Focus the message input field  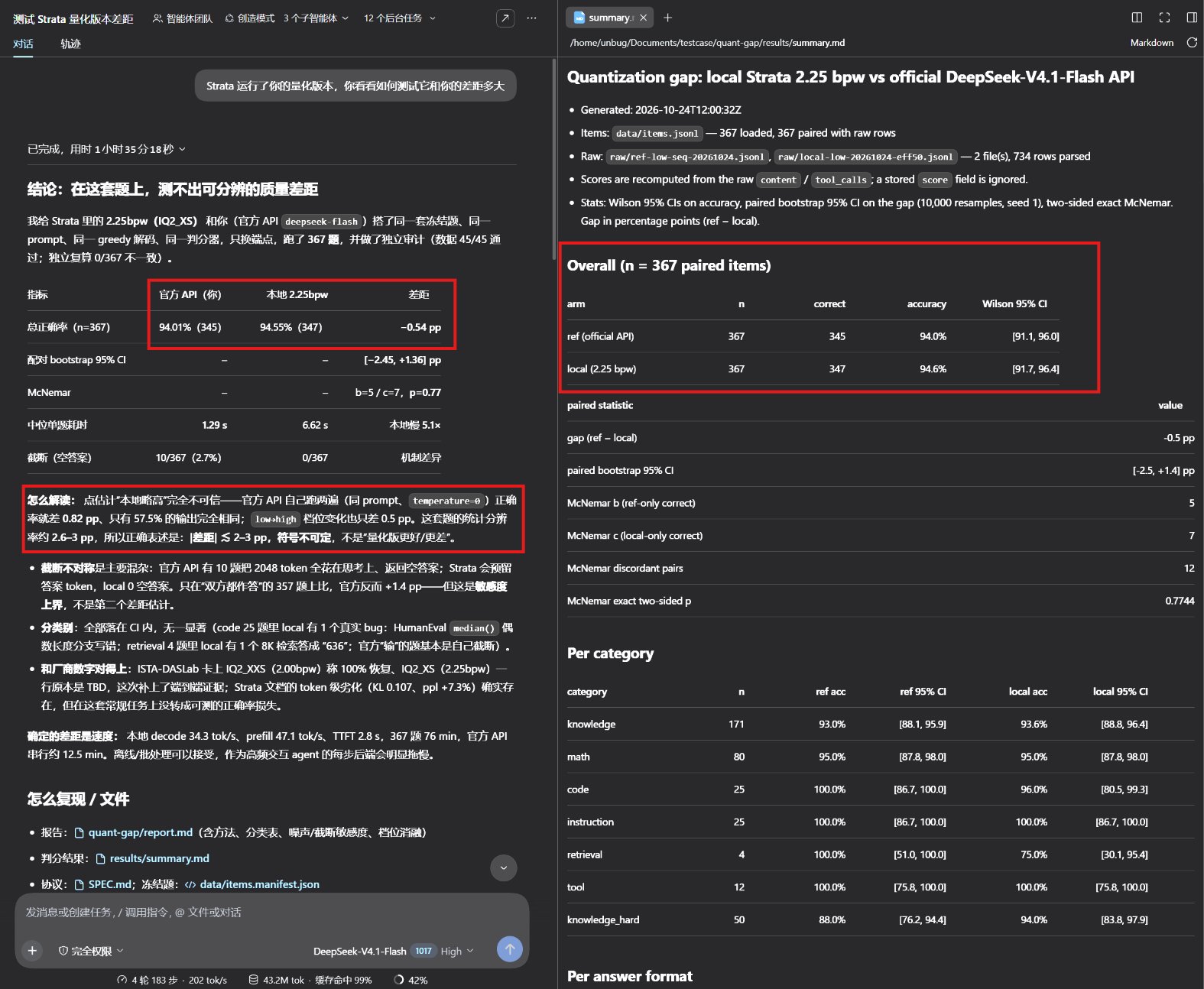point(271,913)
